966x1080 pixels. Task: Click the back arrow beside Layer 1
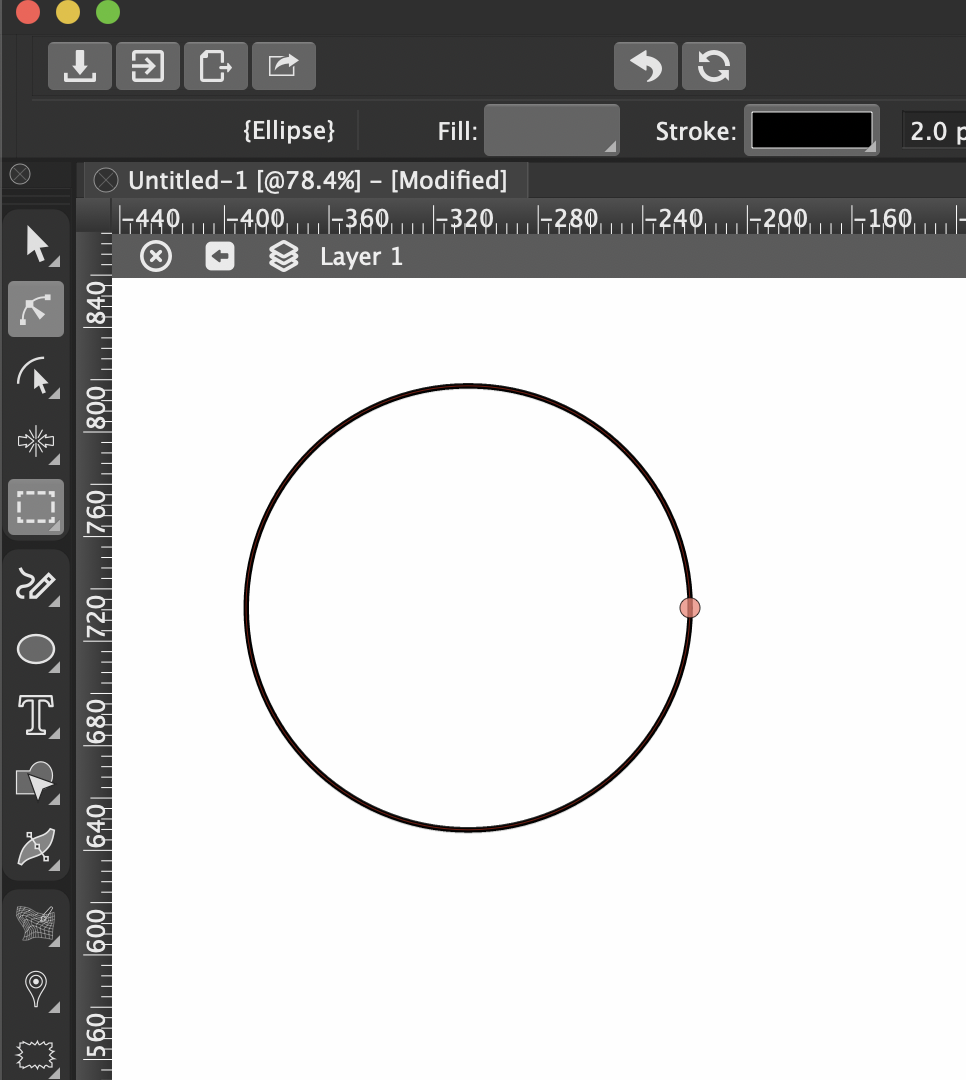pos(220,257)
